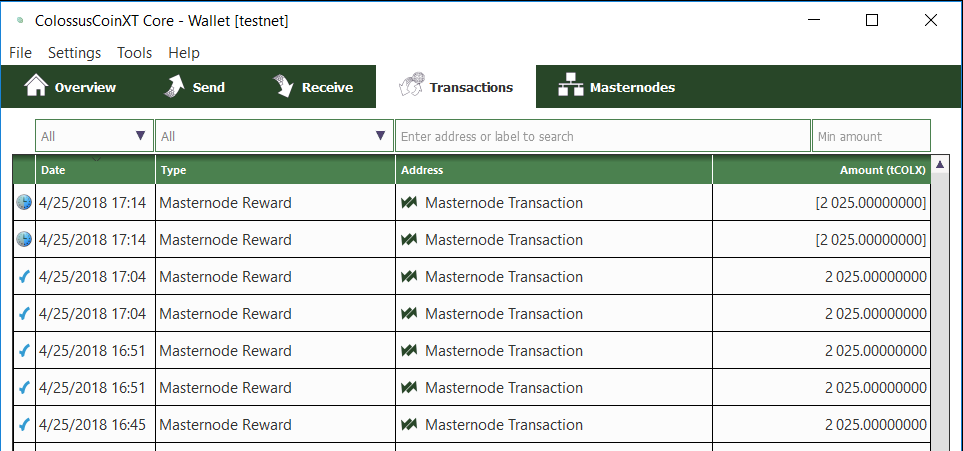The height and width of the screenshot is (451, 963).
Task: Sort by Type column header
Action: 275,170
